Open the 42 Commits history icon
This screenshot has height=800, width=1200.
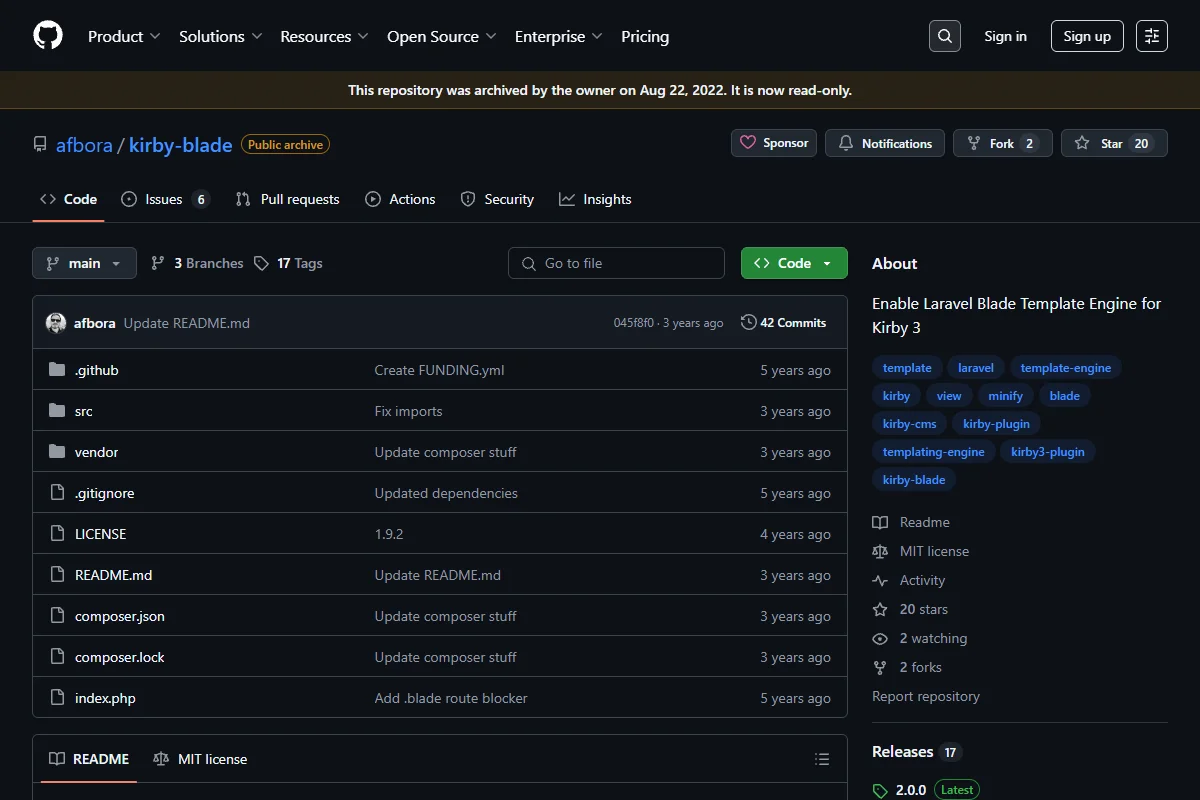(x=748, y=323)
